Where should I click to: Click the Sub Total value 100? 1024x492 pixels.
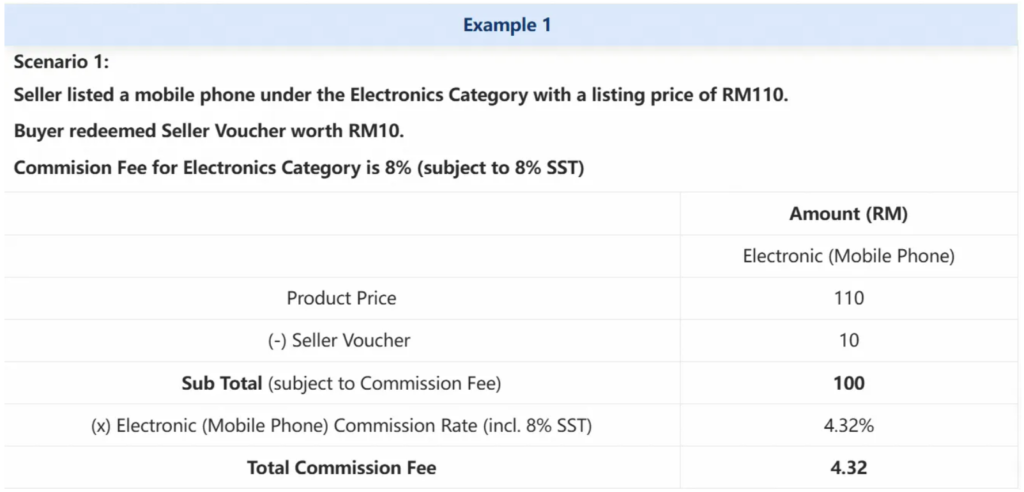[x=849, y=383]
